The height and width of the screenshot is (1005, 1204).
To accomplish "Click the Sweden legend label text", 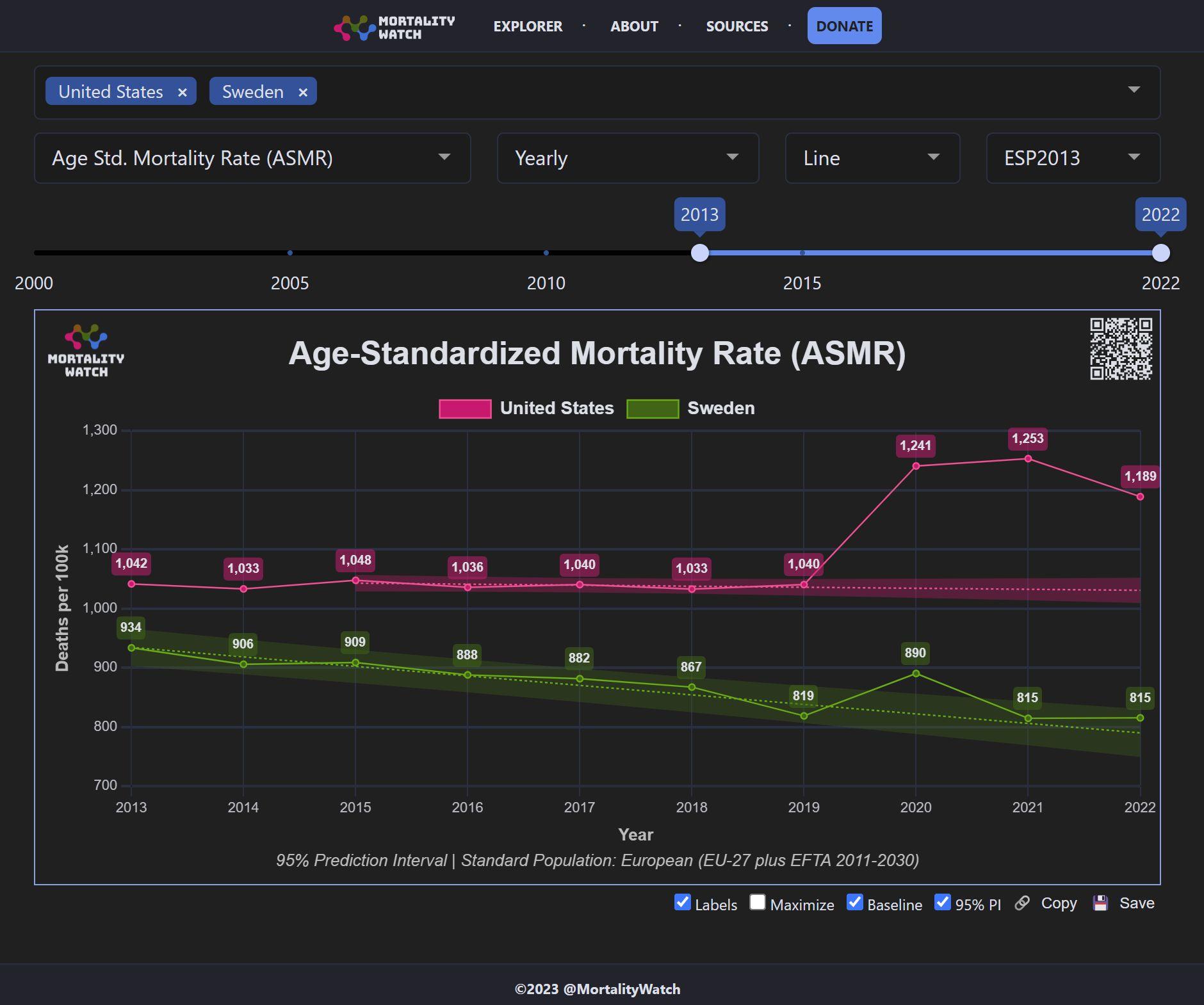I will point(721,408).
